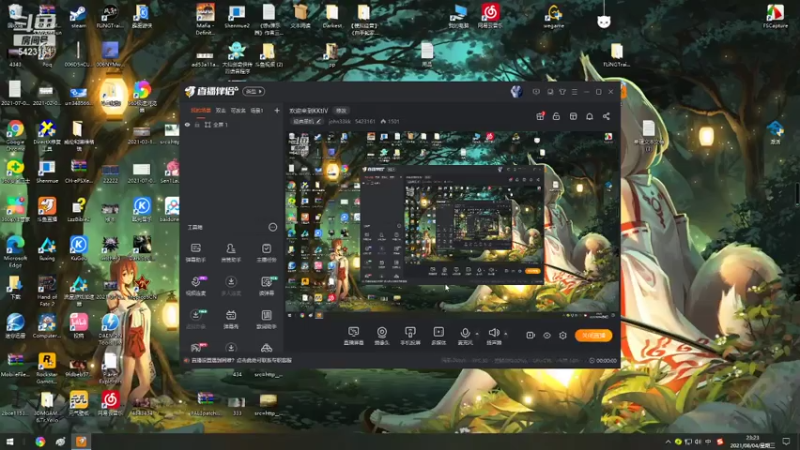Open the 视频连麦 tool in toolbox

196,286
